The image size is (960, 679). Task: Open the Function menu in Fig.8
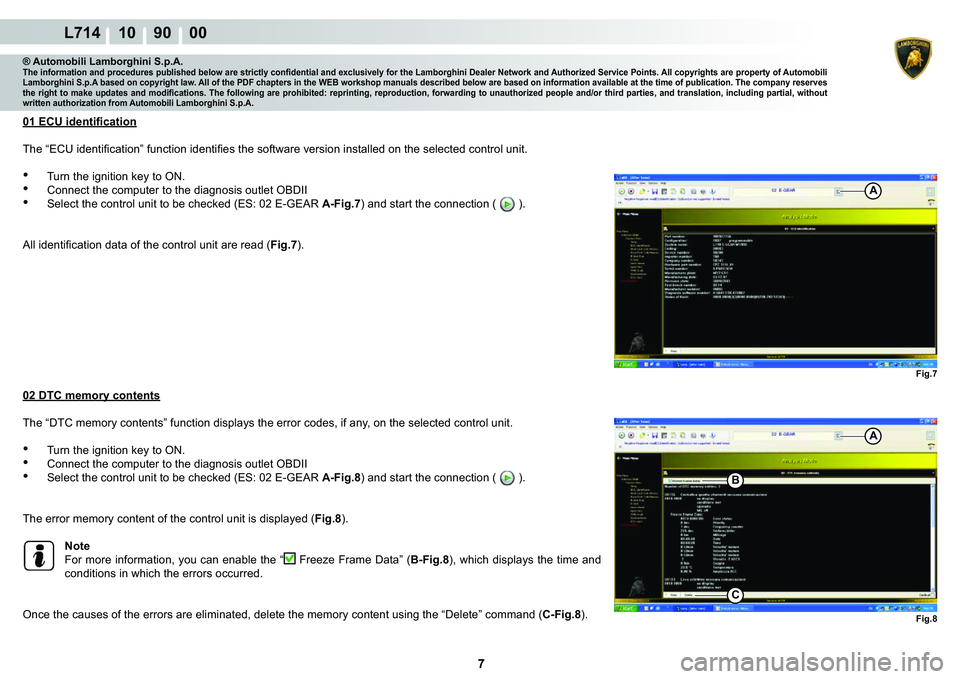click(632, 427)
